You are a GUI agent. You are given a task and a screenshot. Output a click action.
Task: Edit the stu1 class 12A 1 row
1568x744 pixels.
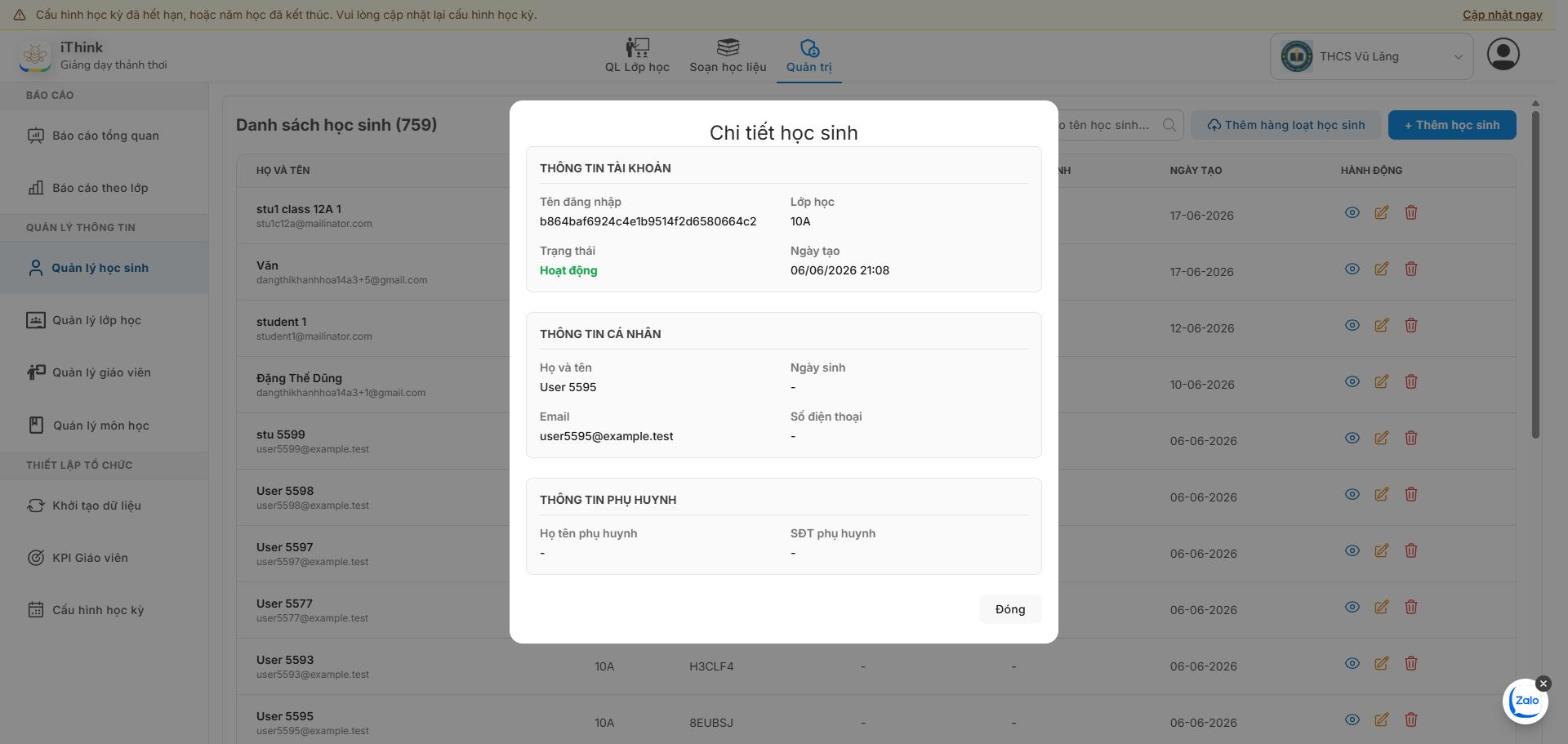click(1381, 213)
